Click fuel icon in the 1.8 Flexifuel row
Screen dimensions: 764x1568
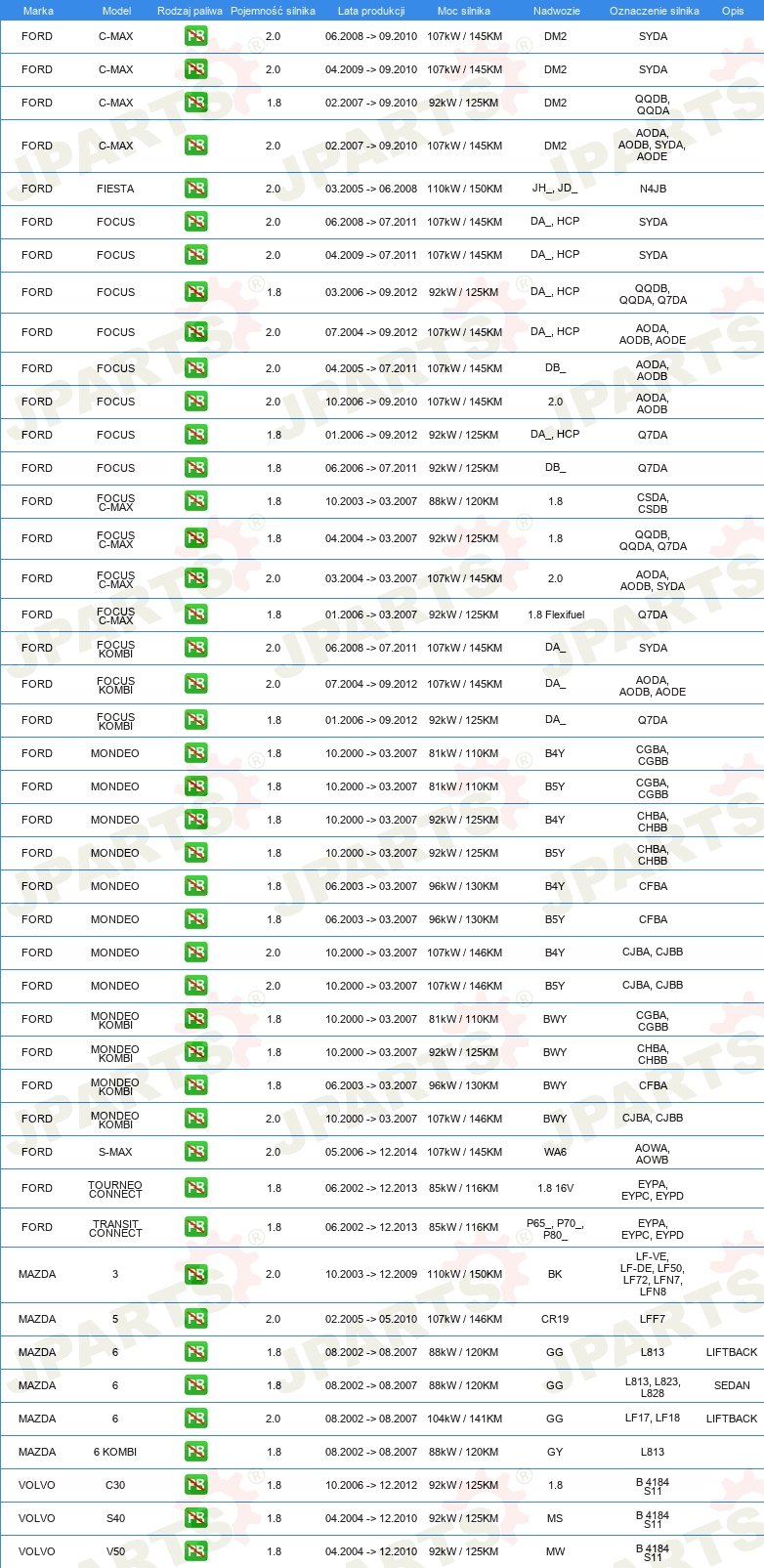(195, 614)
